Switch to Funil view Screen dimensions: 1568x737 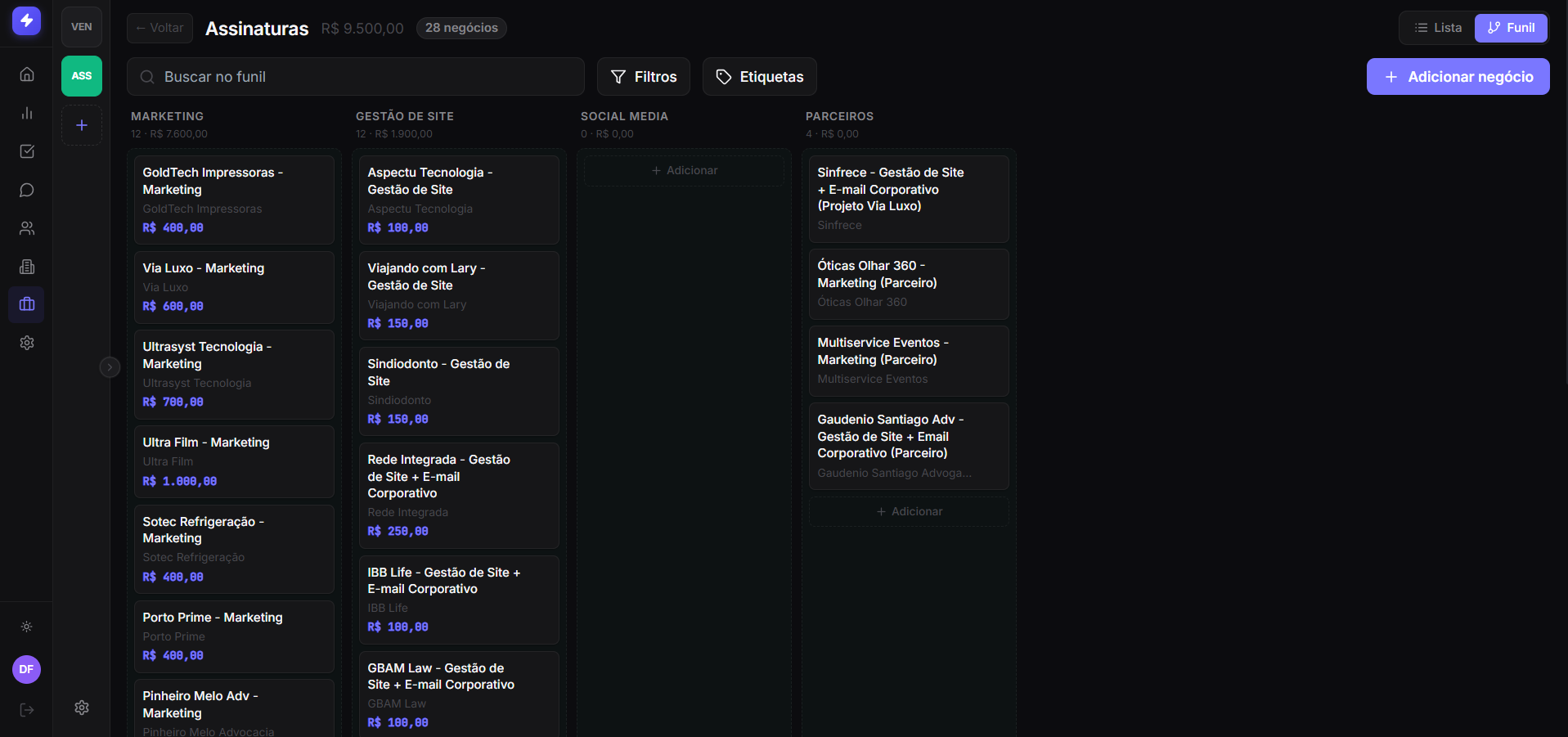pos(1511,28)
